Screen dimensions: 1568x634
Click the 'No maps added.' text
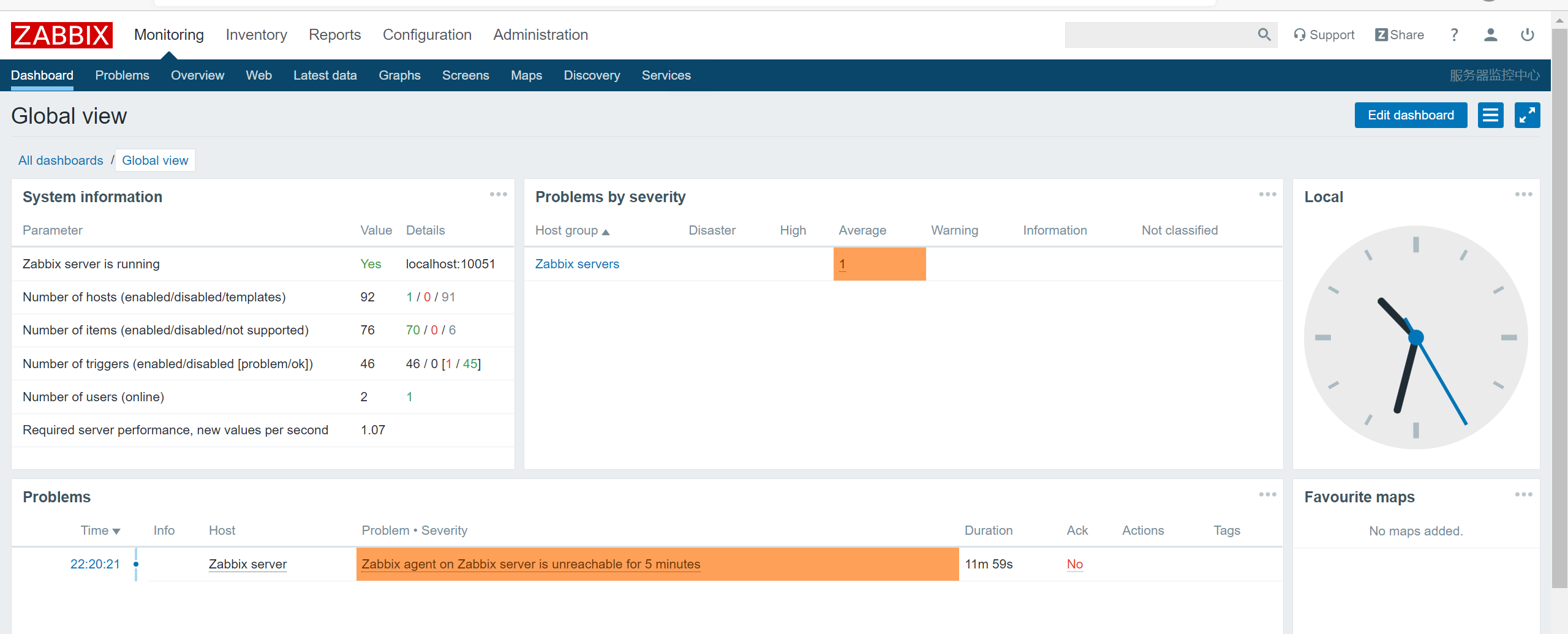(x=1416, y=531)
